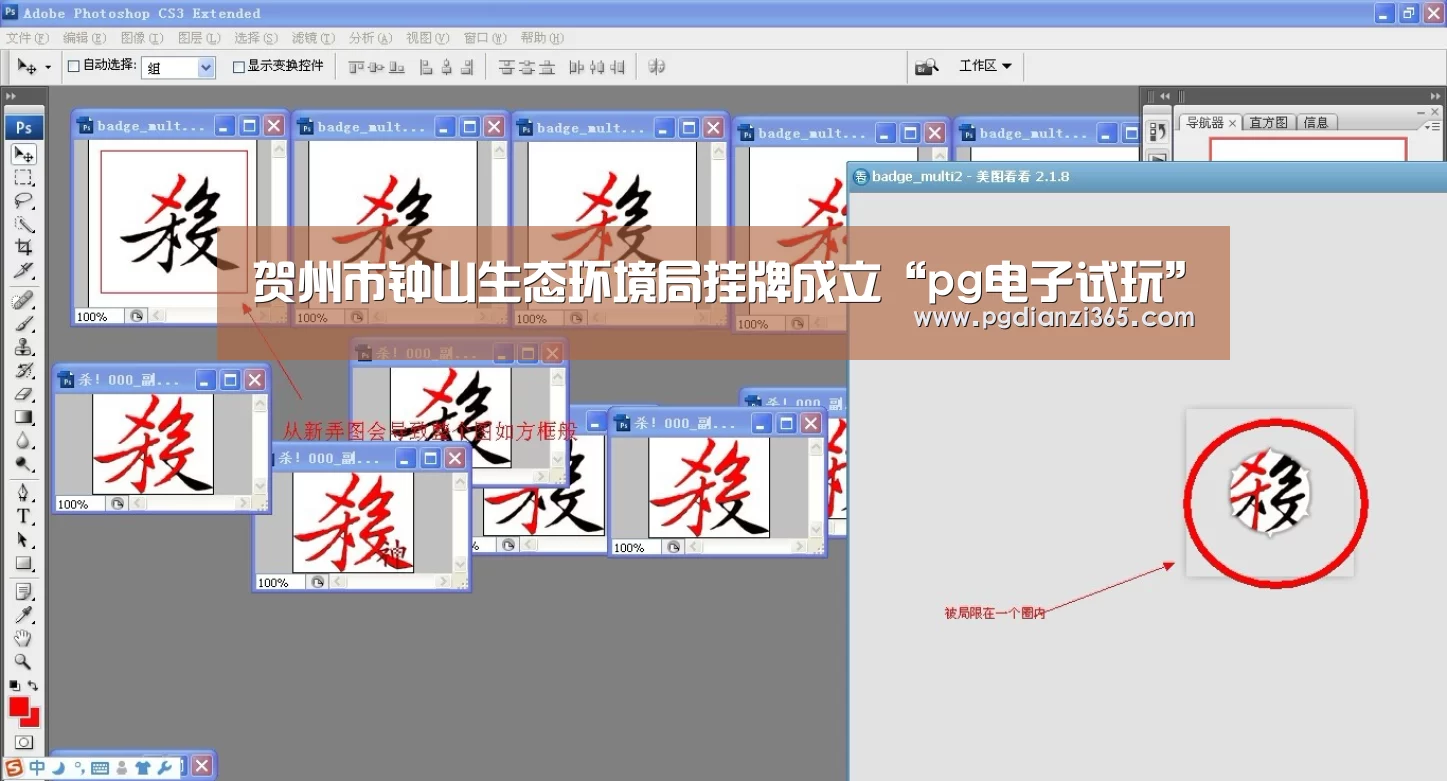Select the Zoom tool

point(24,661)
